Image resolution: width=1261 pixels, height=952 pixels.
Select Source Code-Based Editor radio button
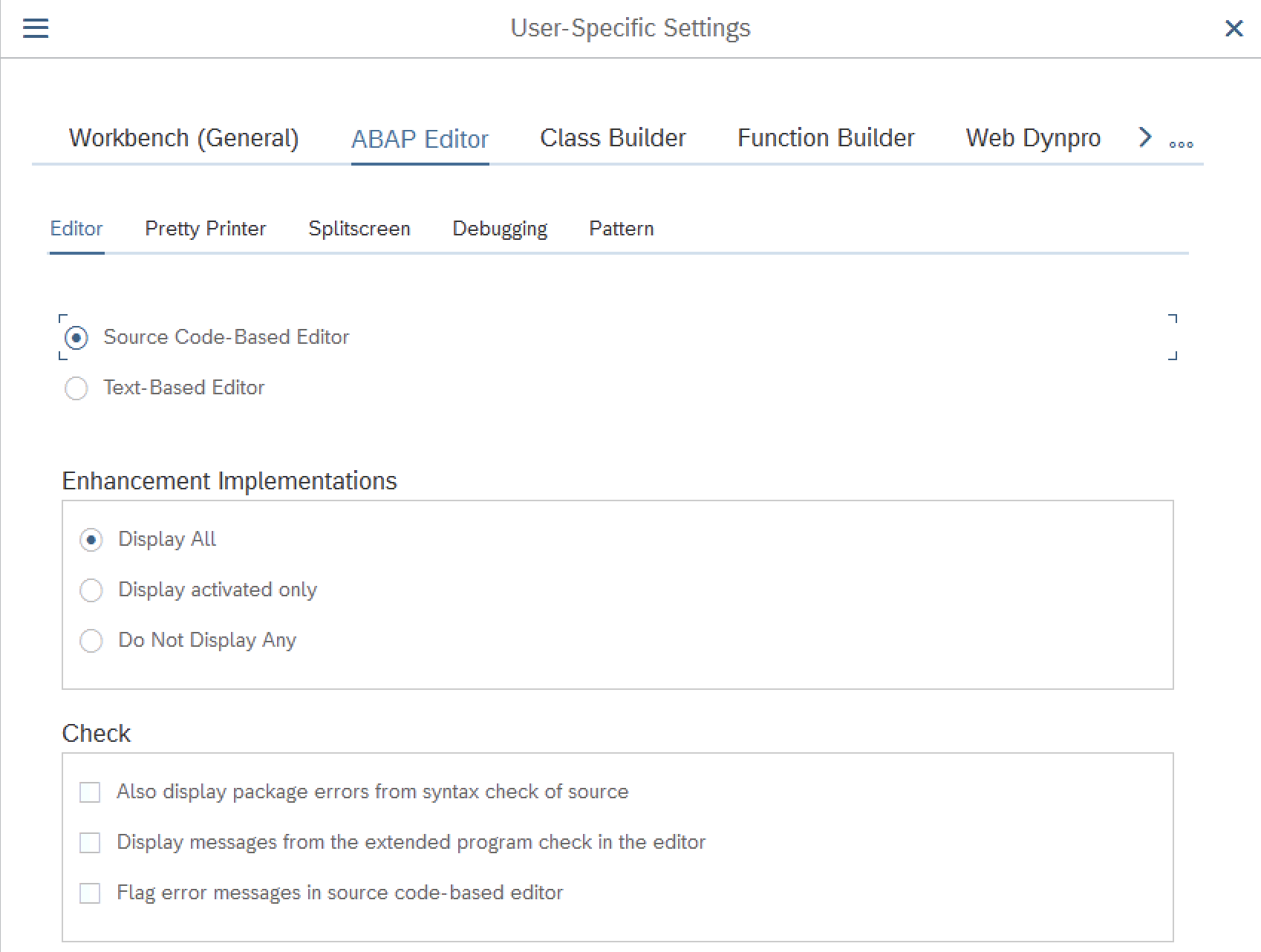pos(76,338)
